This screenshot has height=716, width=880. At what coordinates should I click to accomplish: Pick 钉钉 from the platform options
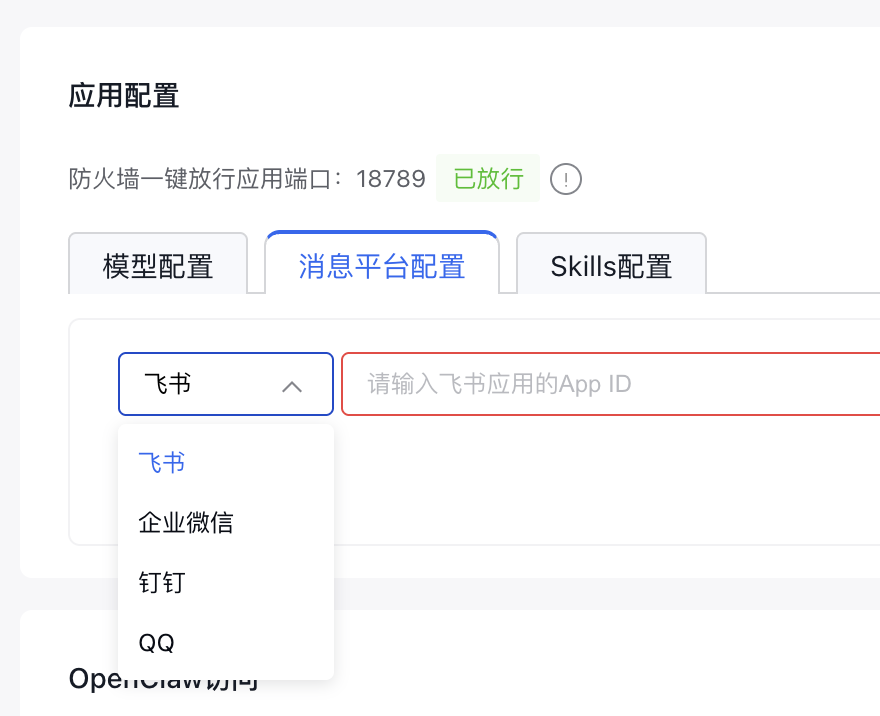click(x=162, y=583)
